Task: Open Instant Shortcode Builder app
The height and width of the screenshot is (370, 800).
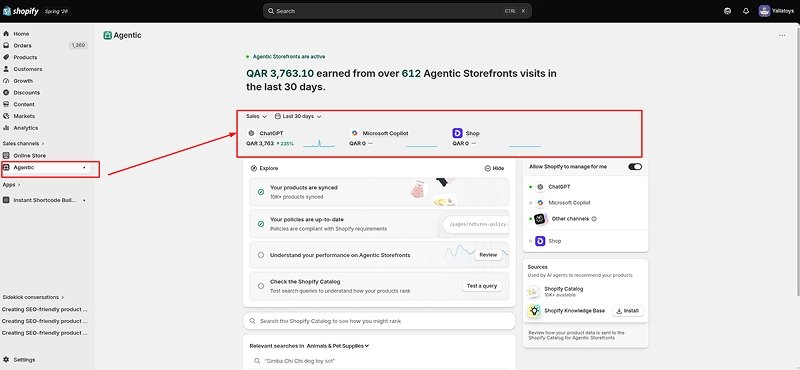Action: [45, 200]
